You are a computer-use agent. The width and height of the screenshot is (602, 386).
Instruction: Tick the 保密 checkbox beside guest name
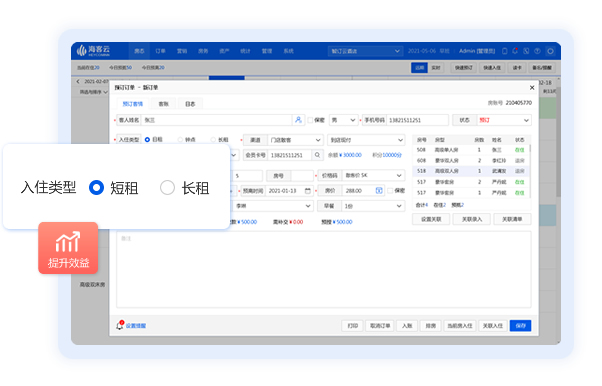point(311,120)
